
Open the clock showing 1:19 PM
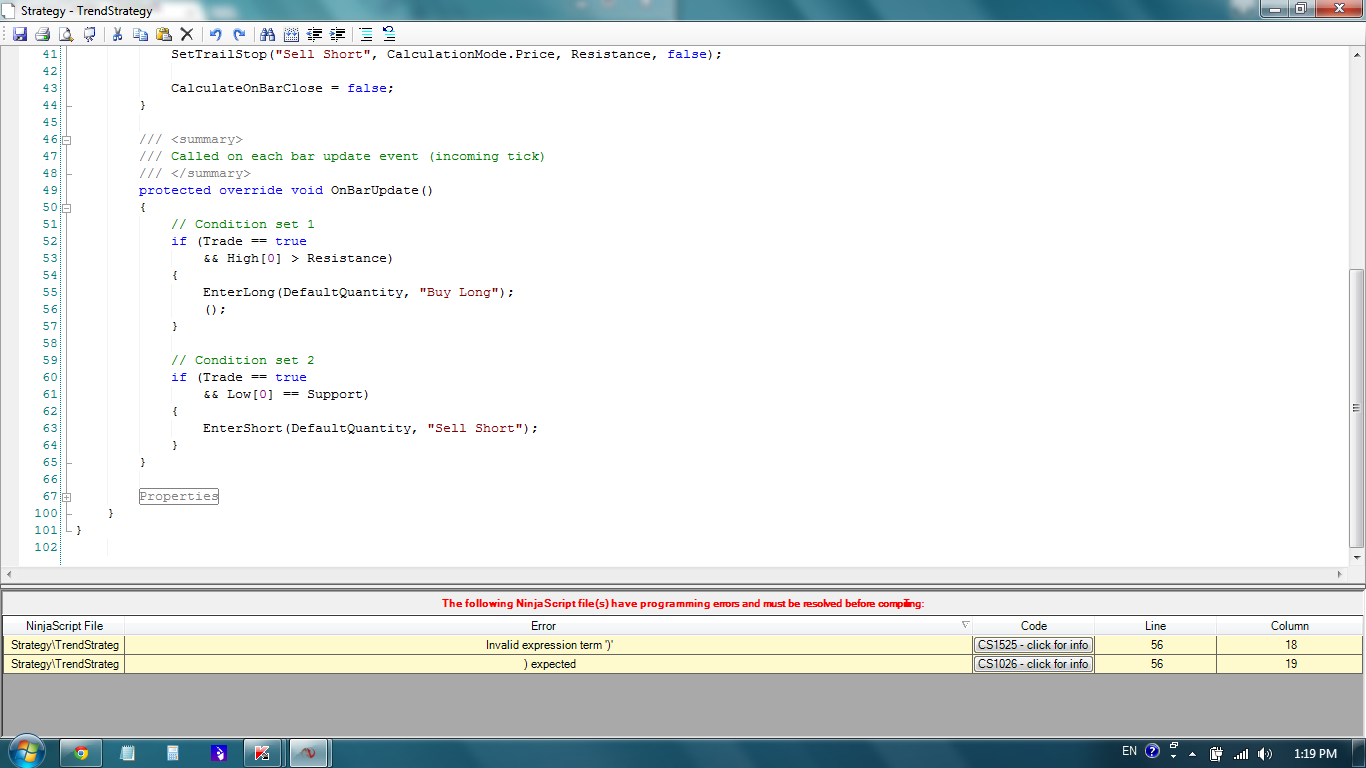click(x=1315, y=753)
